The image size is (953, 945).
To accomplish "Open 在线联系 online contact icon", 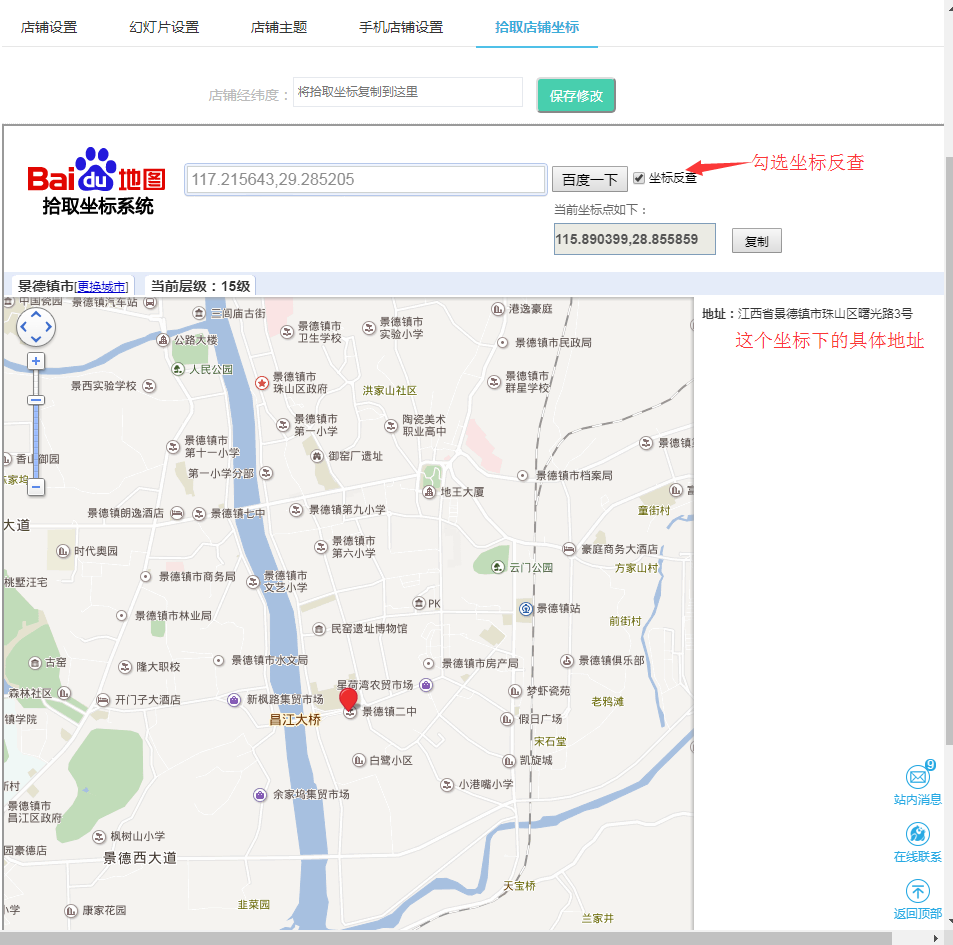I will (x=917, y=834).
